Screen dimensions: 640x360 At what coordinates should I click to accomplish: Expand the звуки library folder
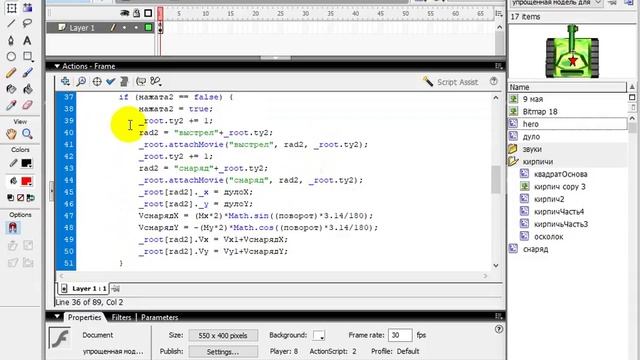pyautogui.click(x=513, y=149)
